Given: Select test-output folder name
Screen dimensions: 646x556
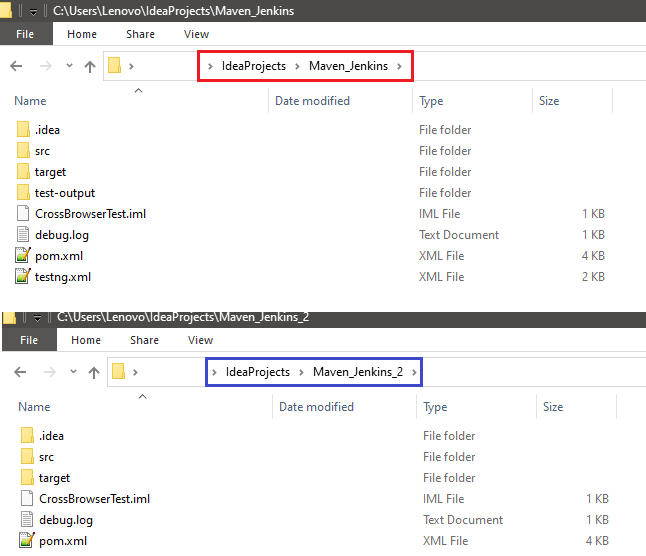Looking at the screenshot, I should pyautogui.click(x=65, y=193).
